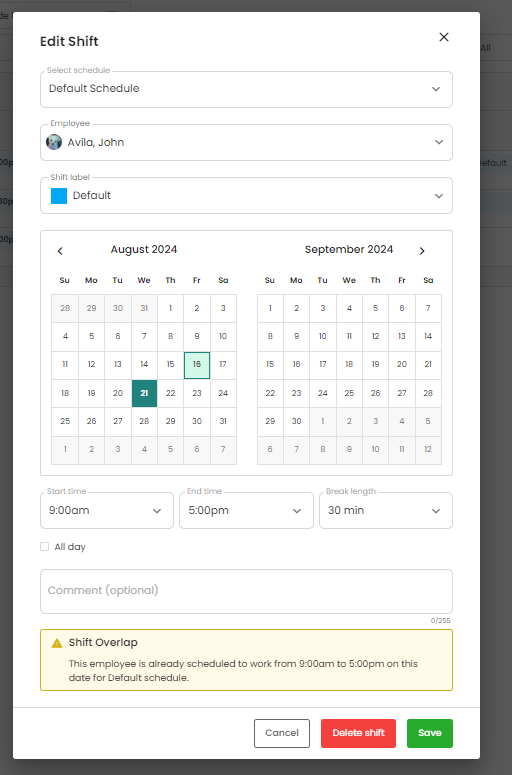
Task: Click the Comment optional text field
Action: pos(246,592)
